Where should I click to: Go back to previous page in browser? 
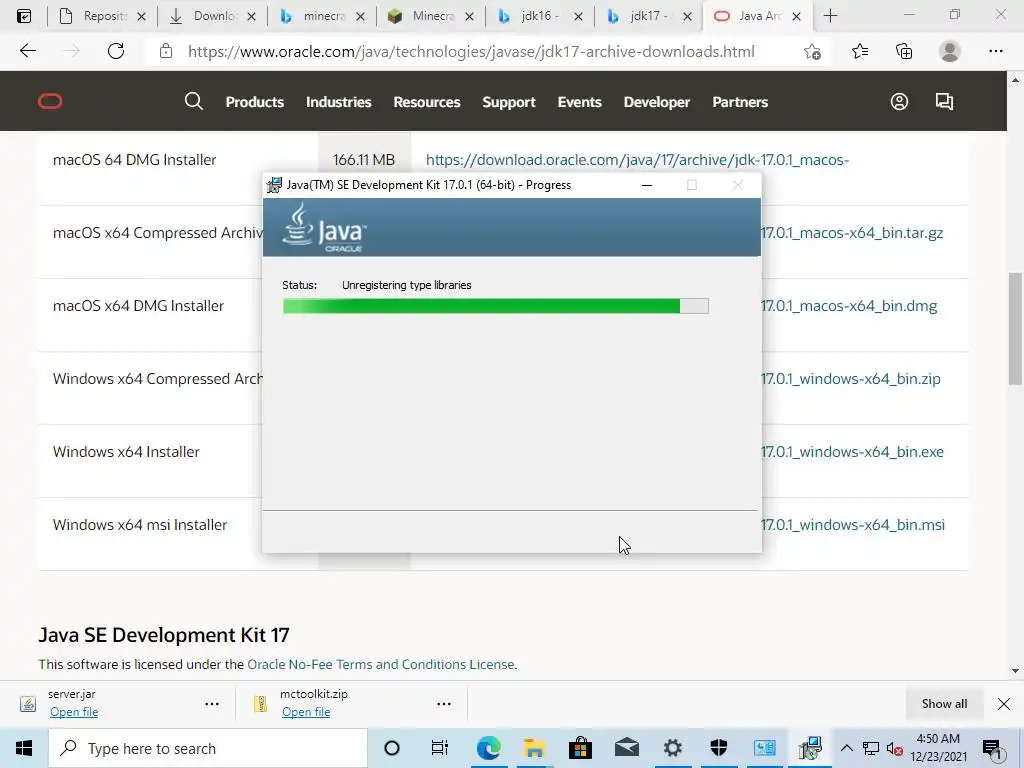[27, 51]
